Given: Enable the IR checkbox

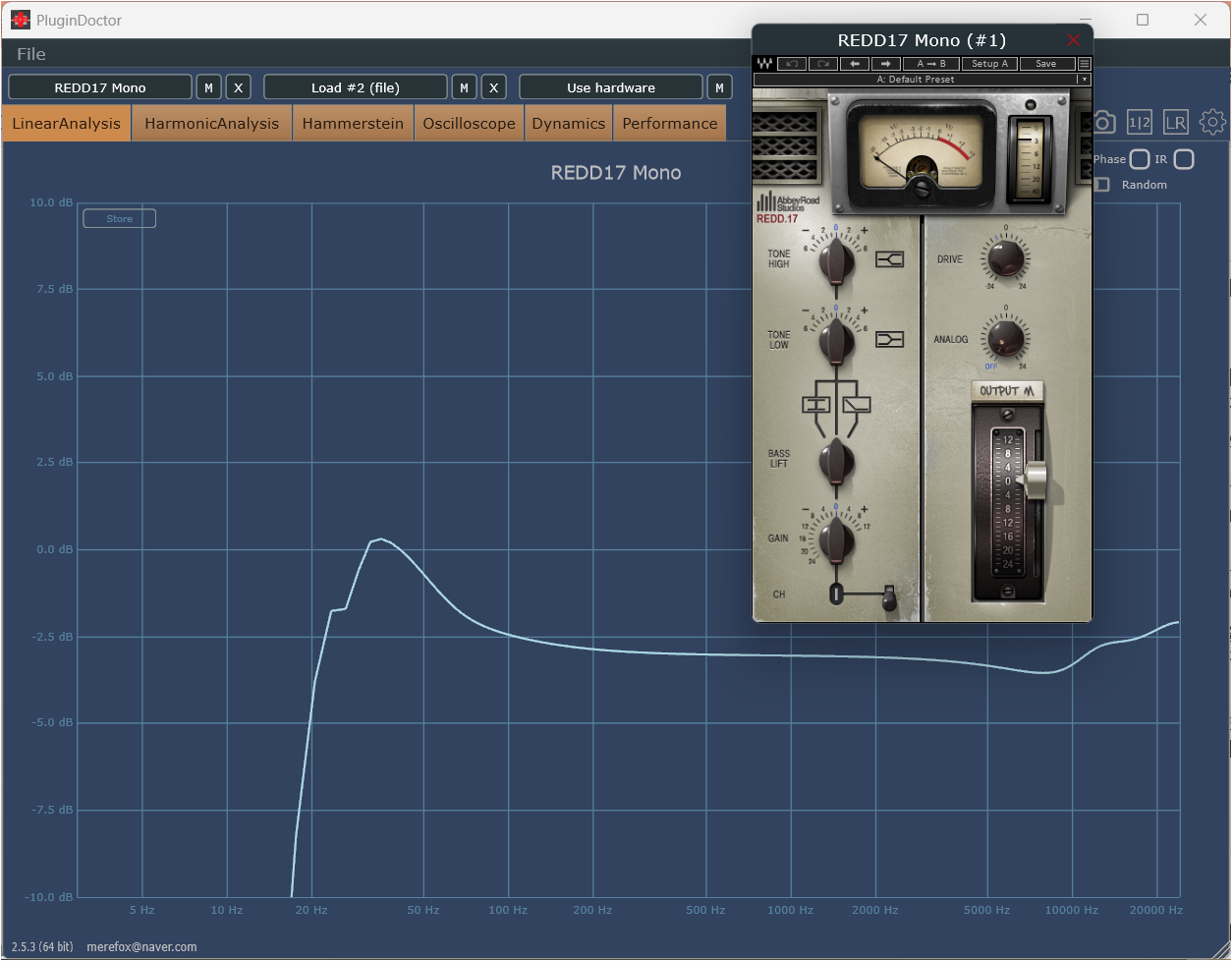Looking at the screenshot, I should (x=1184, y=159).
